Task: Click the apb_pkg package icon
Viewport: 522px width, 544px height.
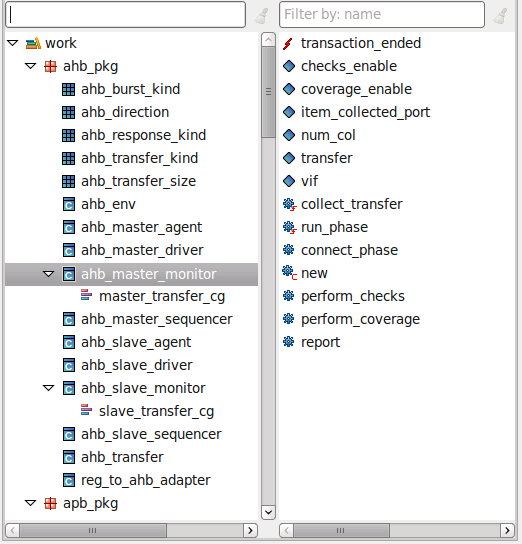Action: pyautogui.click(x=51, y=503)
